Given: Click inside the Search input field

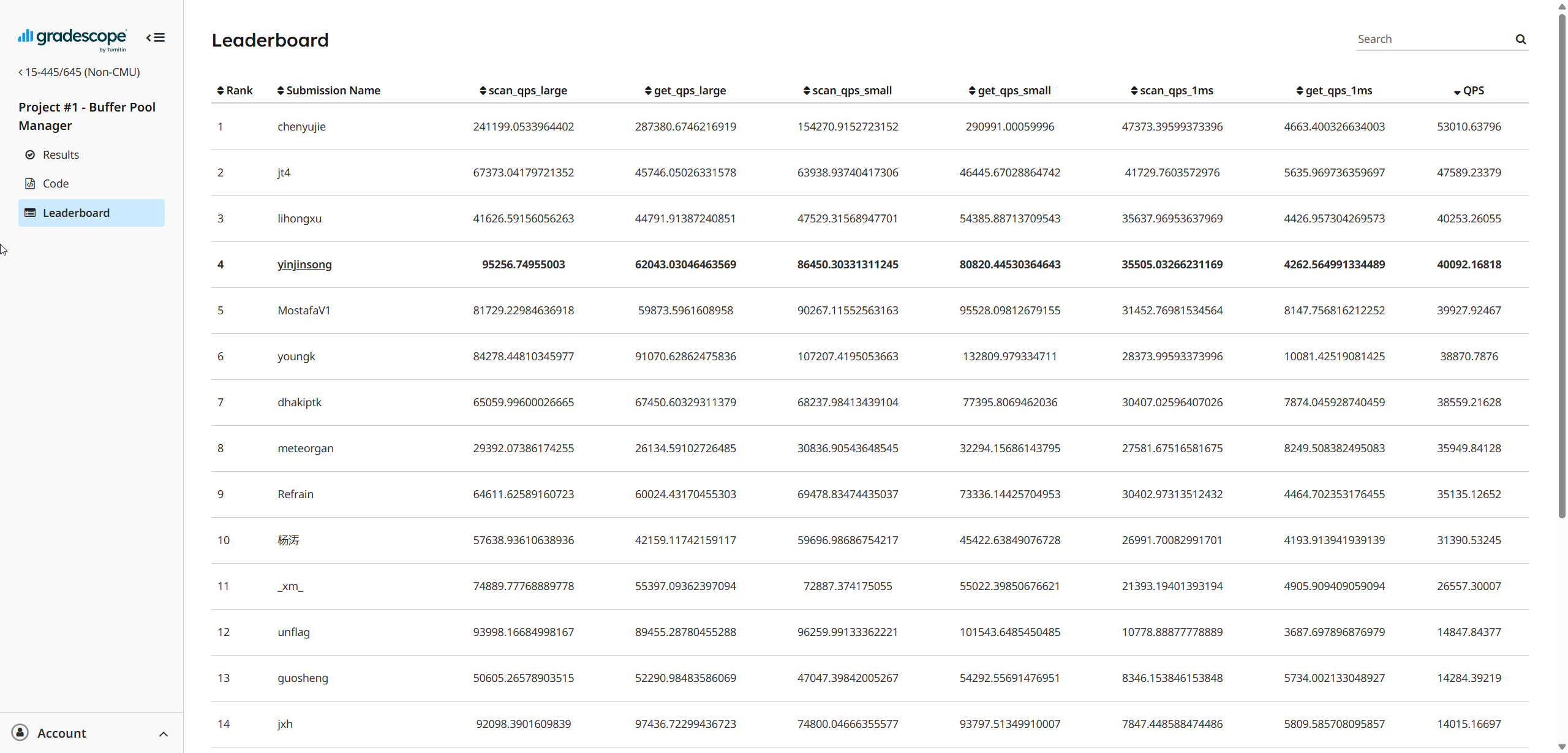Looking at the screenshot, I should 1427,39.
